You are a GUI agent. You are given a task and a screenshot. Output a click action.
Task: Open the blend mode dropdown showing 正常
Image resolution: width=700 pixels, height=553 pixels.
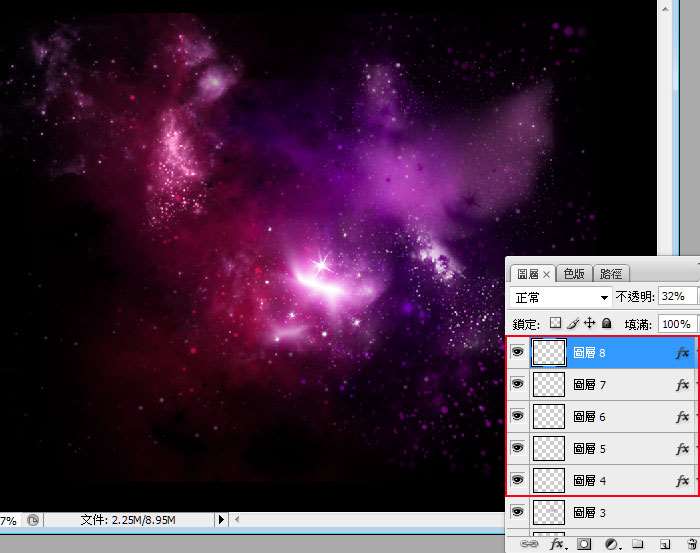click(560, 297)
